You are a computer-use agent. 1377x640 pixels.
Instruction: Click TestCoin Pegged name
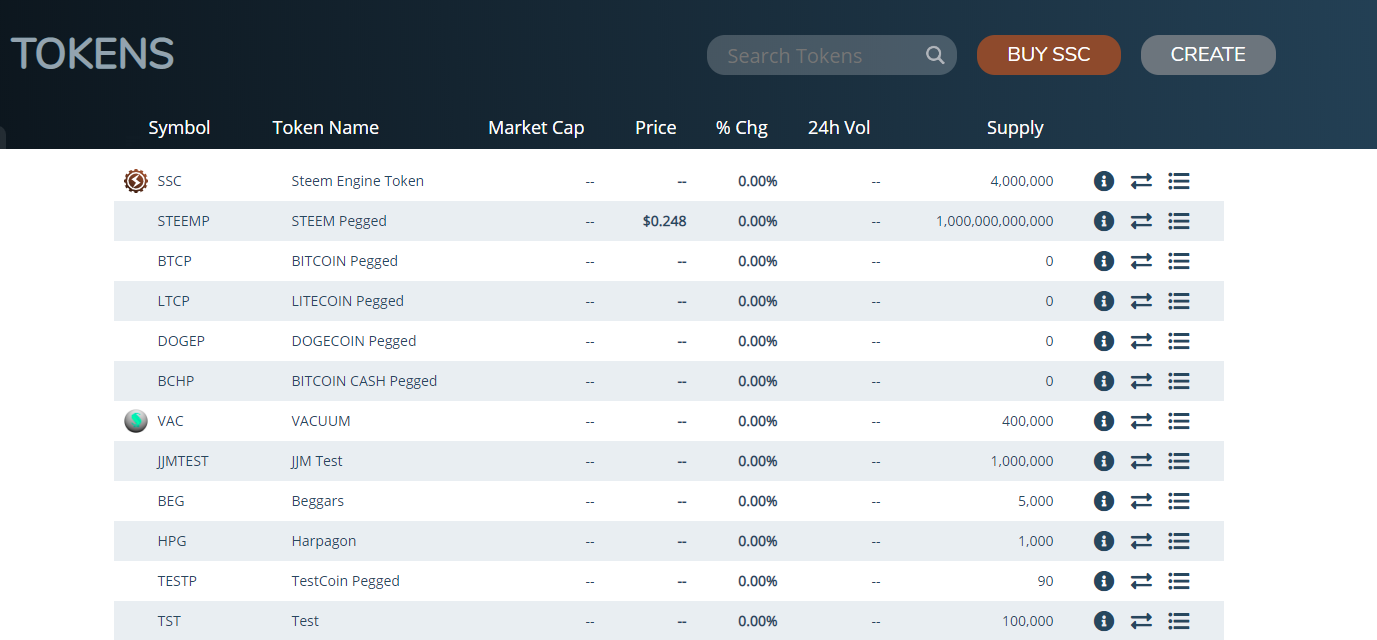click(x=346, y=581)
